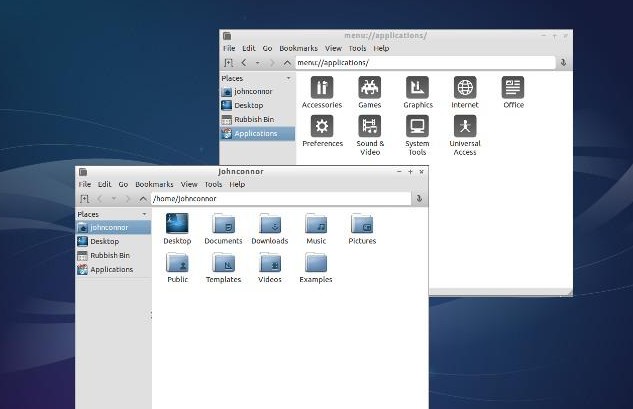Expand Places dropdown in johnconnor window
633x409 pixels.
144,214
